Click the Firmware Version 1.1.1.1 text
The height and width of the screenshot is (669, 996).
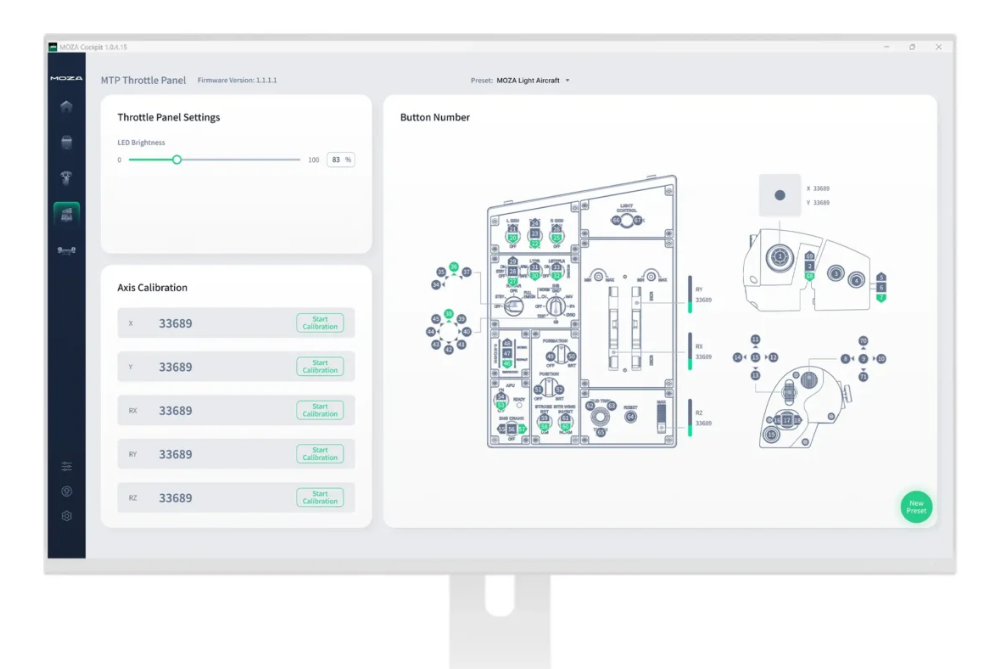[237, 81]
